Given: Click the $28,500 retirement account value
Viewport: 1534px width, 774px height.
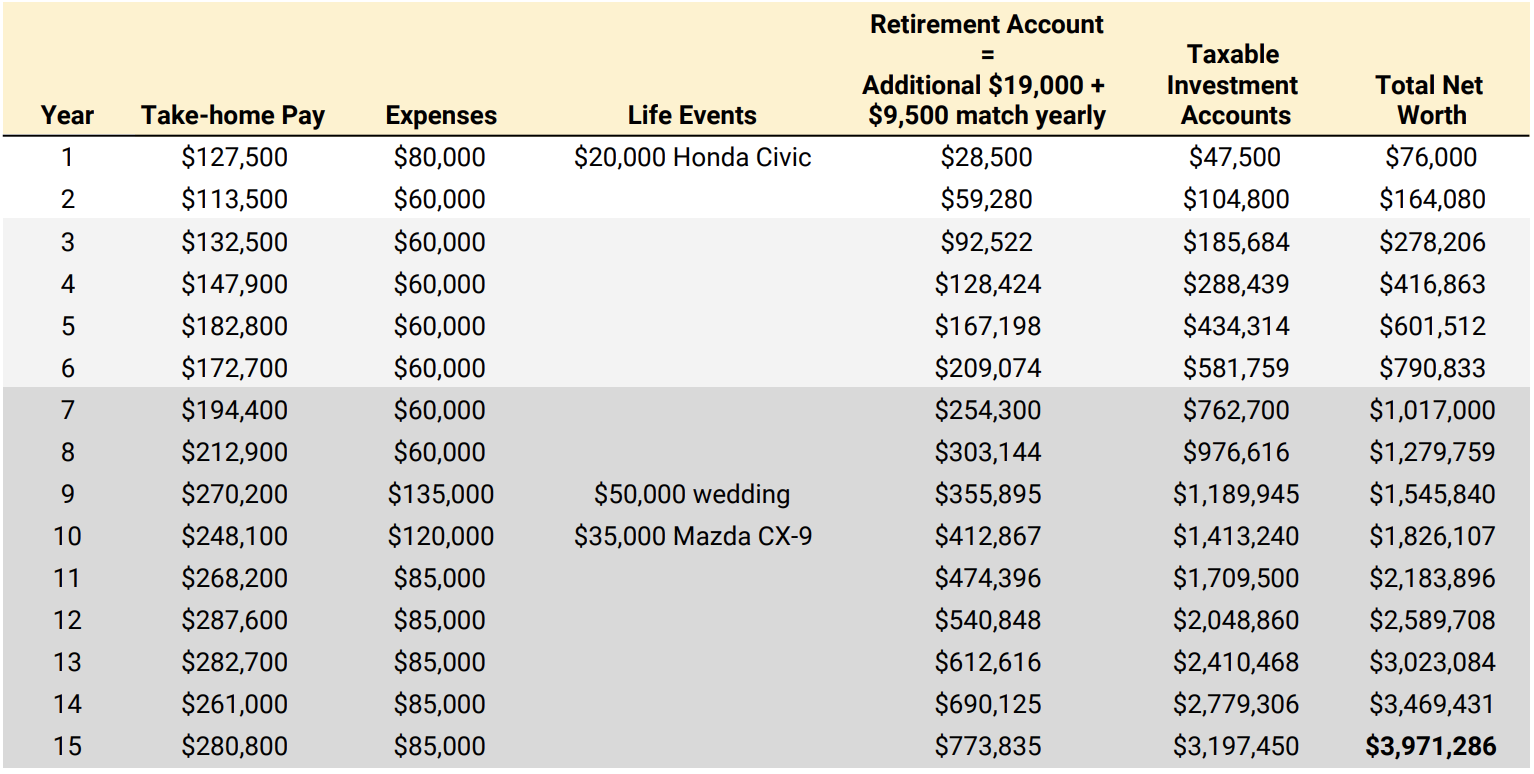Looking at the screenshot, I should click(986, 157).
